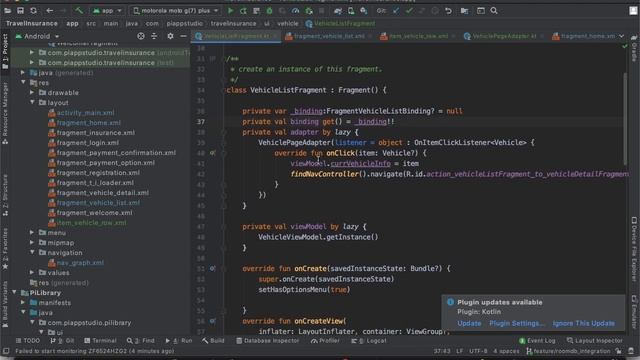Open the Structure side tool window
640x360 pixels.
[5, 196]
